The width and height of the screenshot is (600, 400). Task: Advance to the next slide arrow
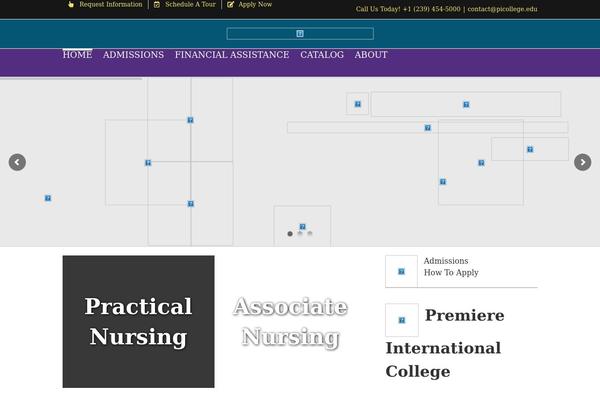[582, 162]
